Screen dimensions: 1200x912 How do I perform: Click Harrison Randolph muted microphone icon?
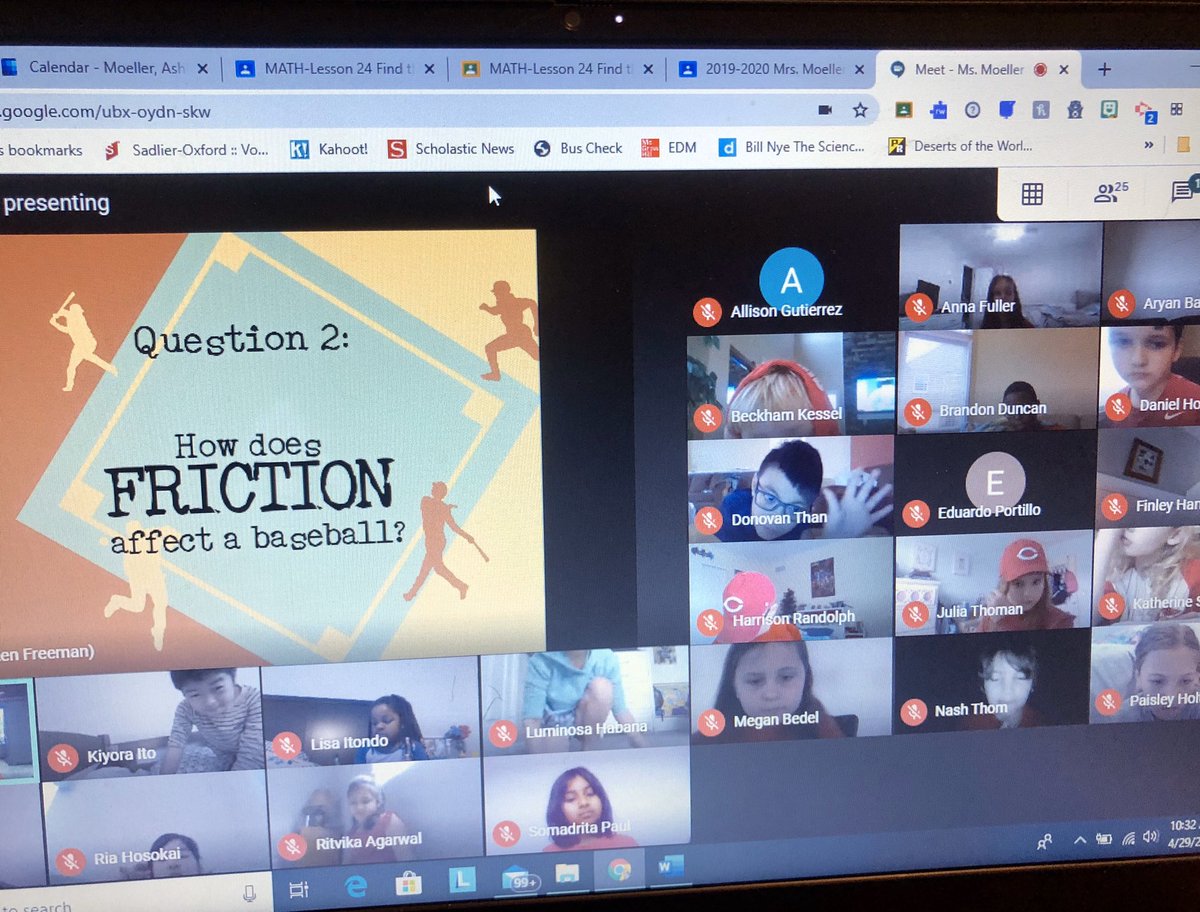711,621
